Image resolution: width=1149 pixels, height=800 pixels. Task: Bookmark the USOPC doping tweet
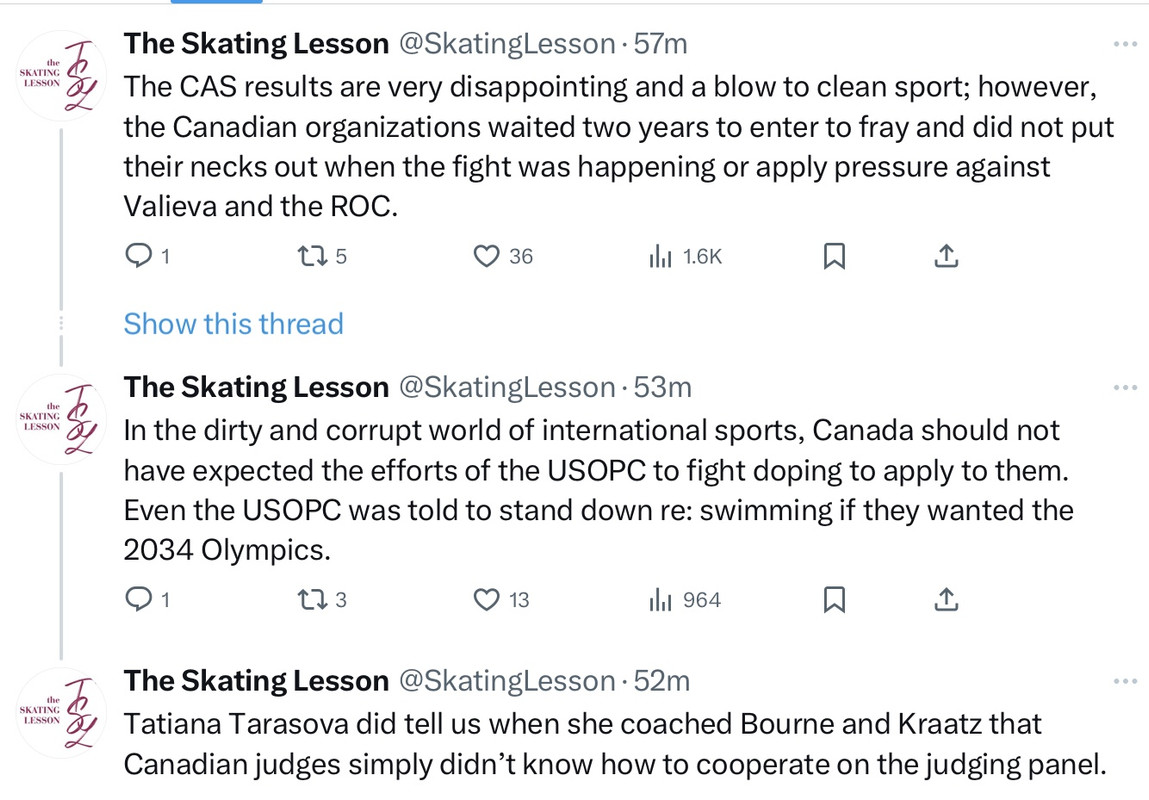[x=835, y=599]
